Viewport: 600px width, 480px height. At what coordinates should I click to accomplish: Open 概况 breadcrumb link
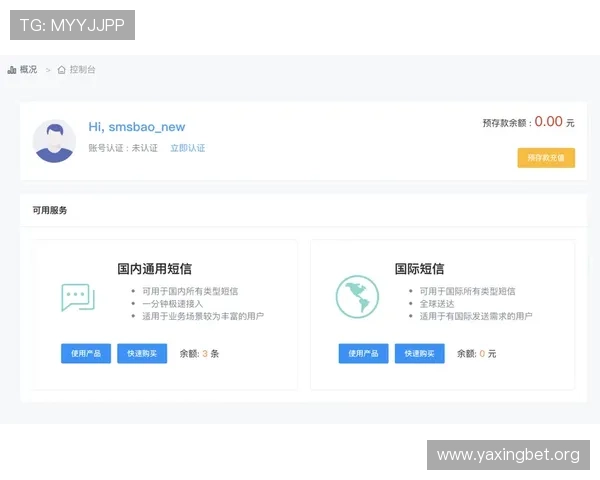[29, 69]
